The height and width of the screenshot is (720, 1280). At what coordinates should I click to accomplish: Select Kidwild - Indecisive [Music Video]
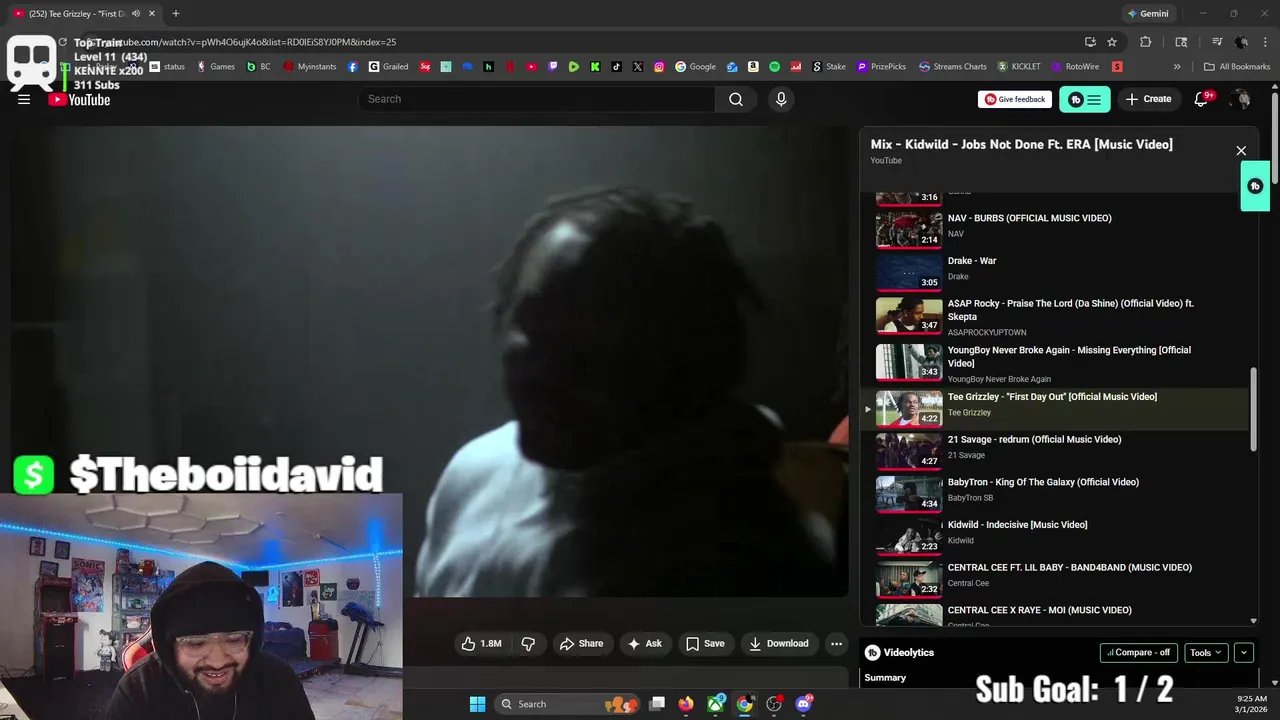point(1055,535)
